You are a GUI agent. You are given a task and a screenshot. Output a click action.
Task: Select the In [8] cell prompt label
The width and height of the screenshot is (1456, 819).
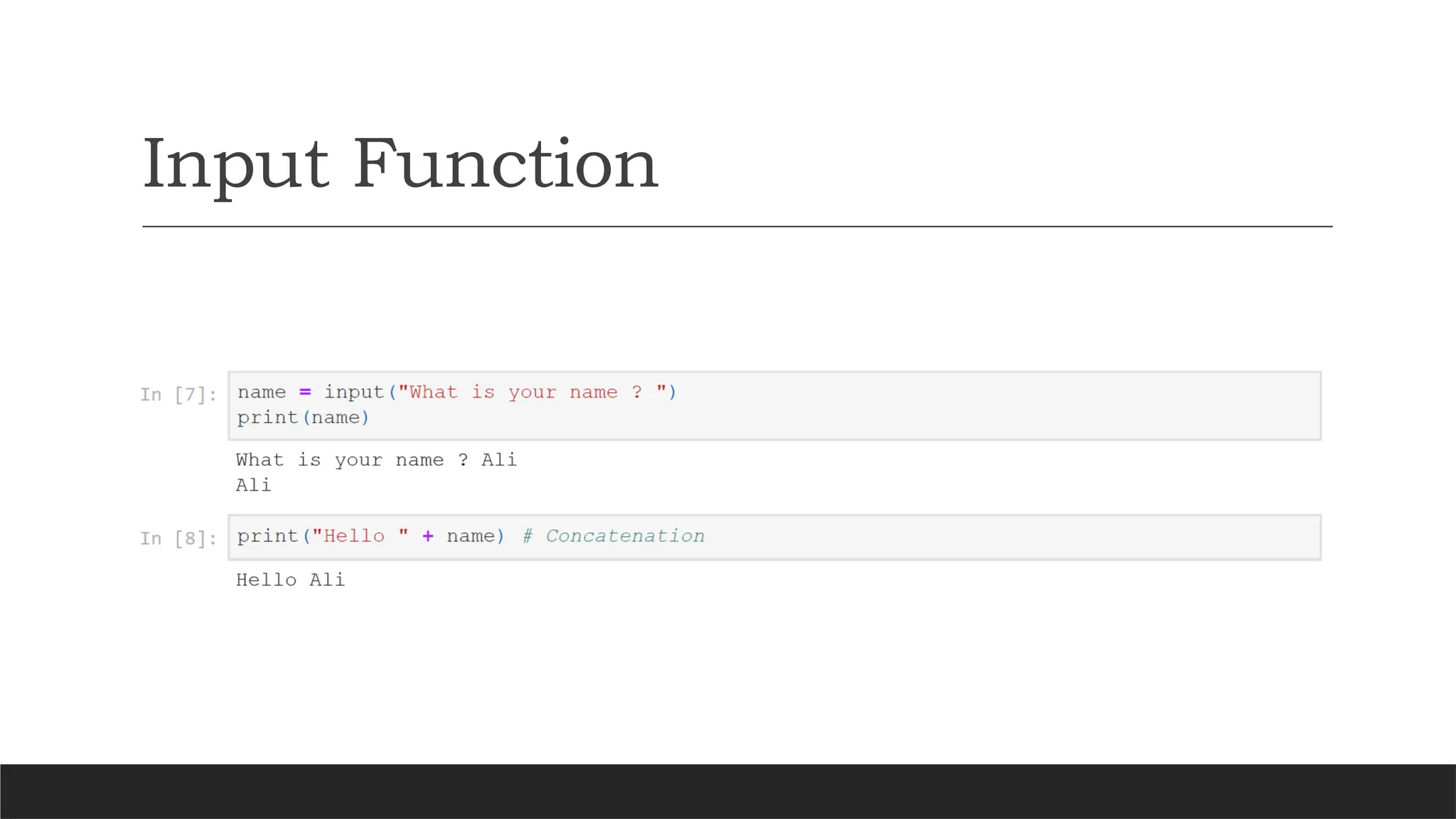[178, 538]
